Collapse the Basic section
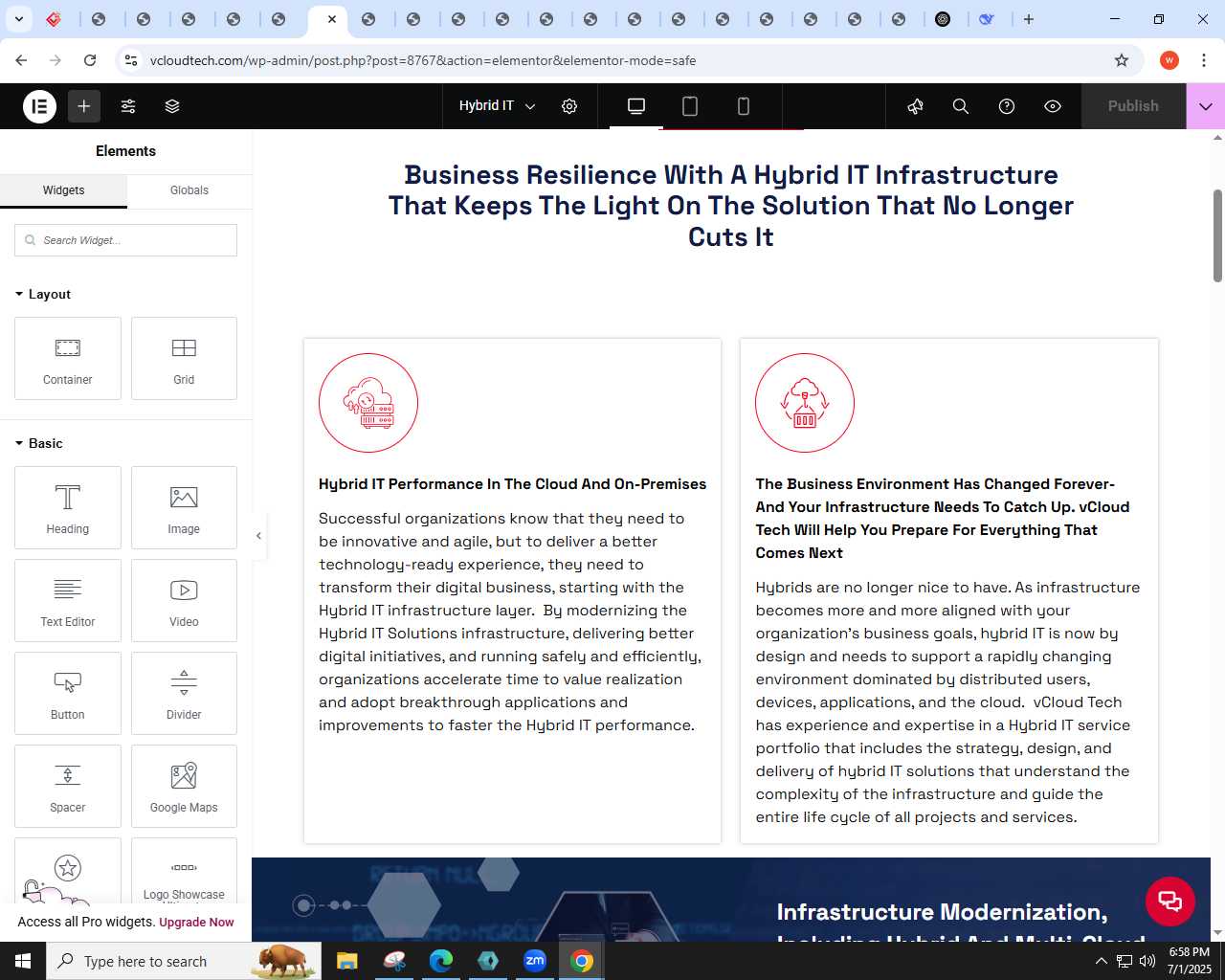 point(39,443)
